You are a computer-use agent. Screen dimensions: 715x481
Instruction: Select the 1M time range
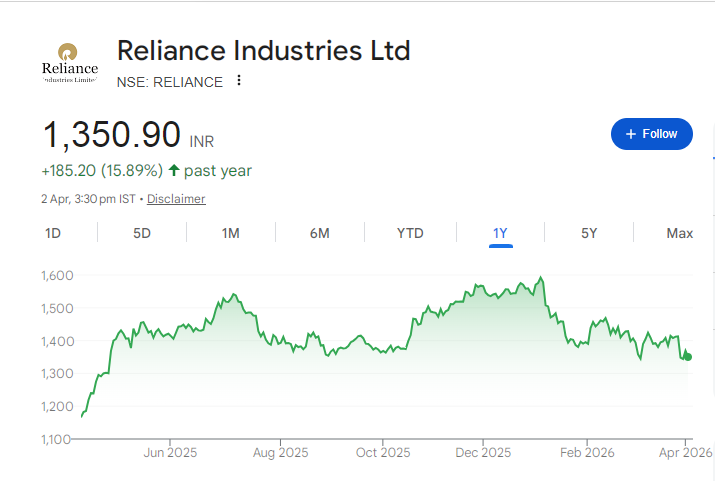(231, 233)
